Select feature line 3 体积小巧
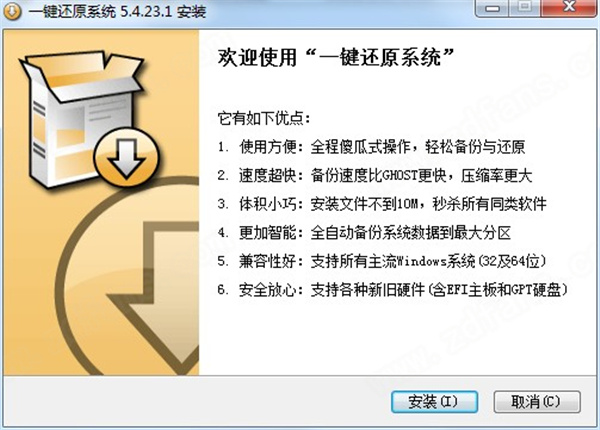The image size is (600, 430). (382, 204)
